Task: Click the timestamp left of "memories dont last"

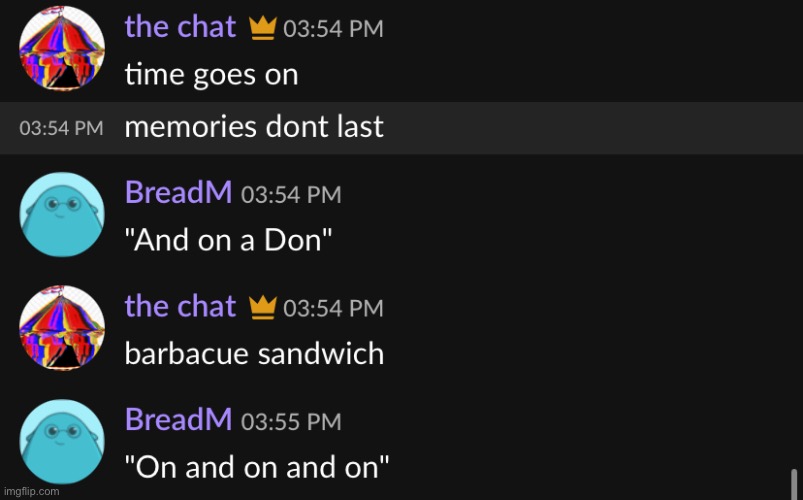Action: pos(61,129)
